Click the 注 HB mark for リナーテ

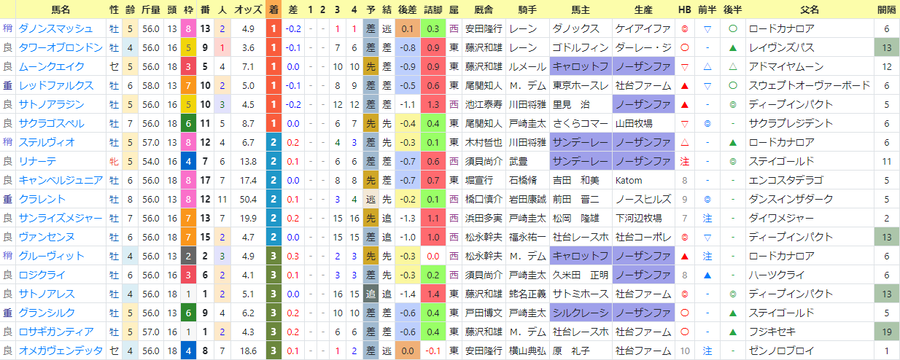pos(684,161)
